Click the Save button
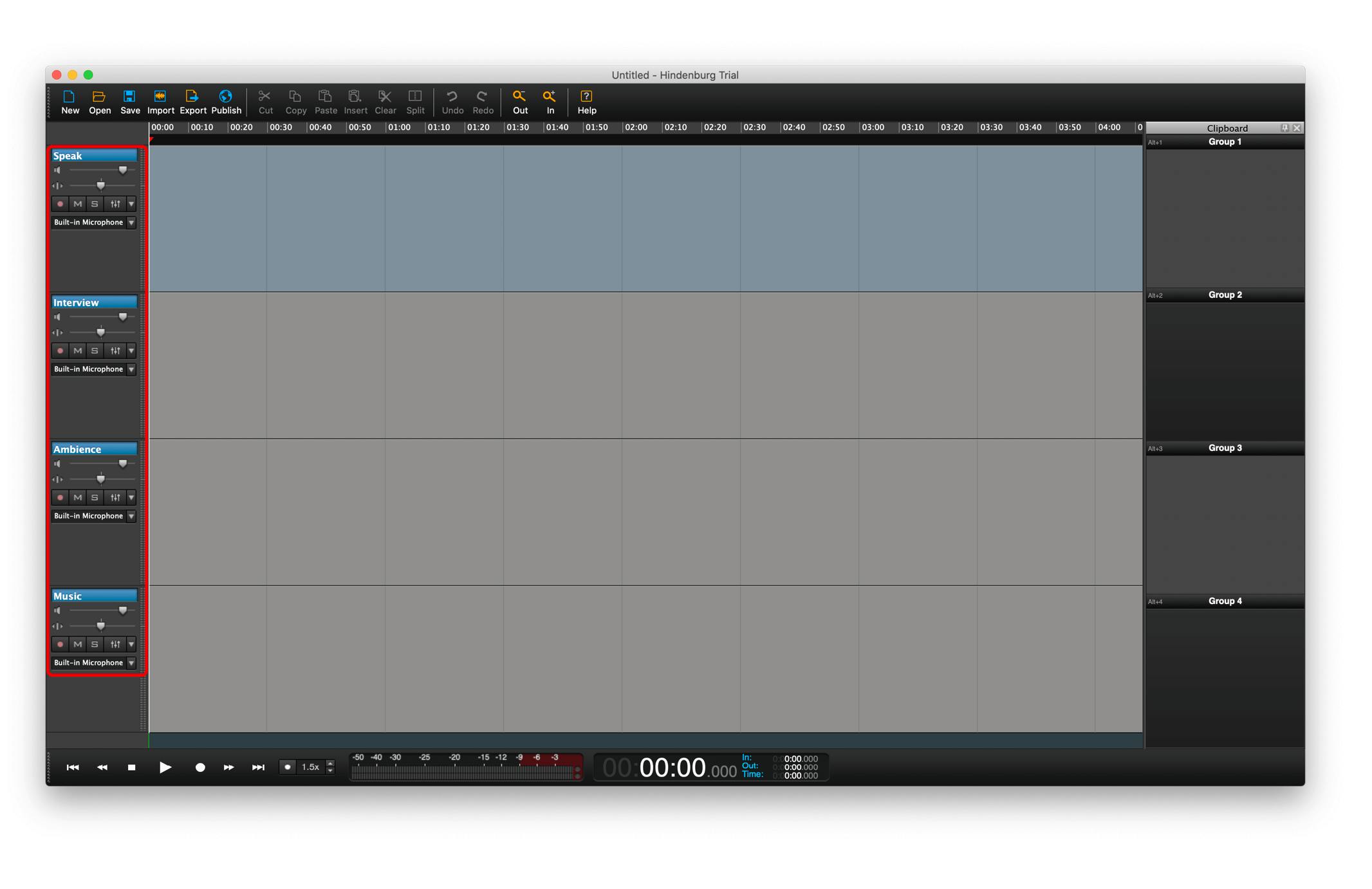This screenshot has width=1372, height=889. click(x=130, y=102)
